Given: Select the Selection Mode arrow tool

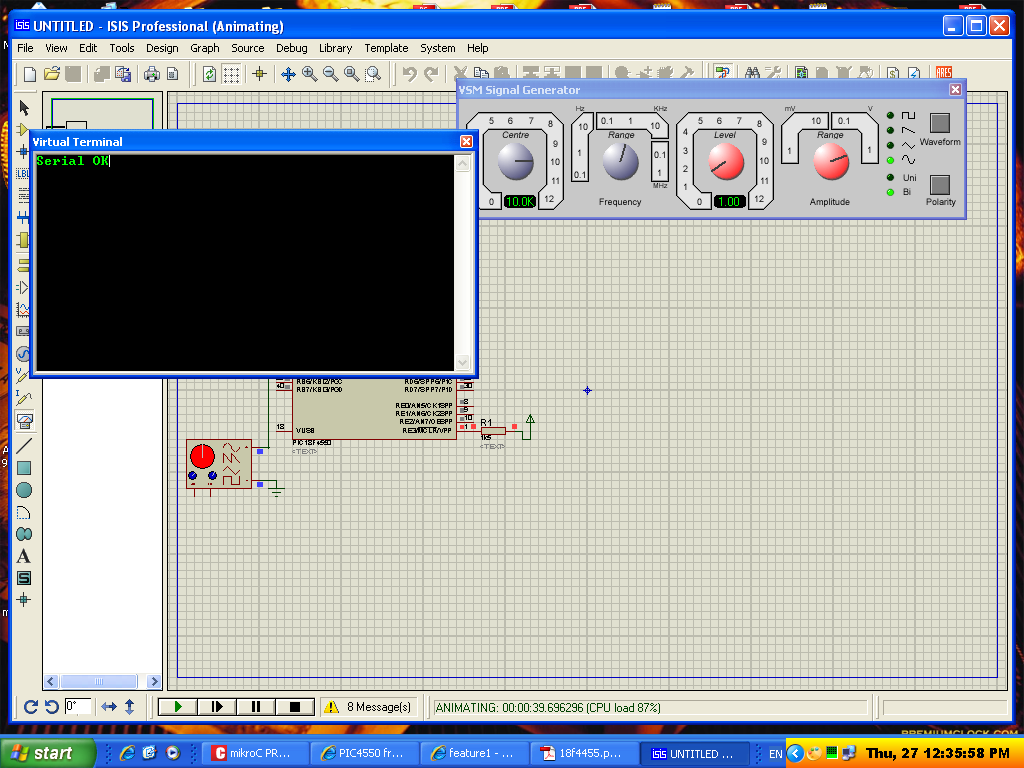Looking at the screenshot, I should point(24,107).
